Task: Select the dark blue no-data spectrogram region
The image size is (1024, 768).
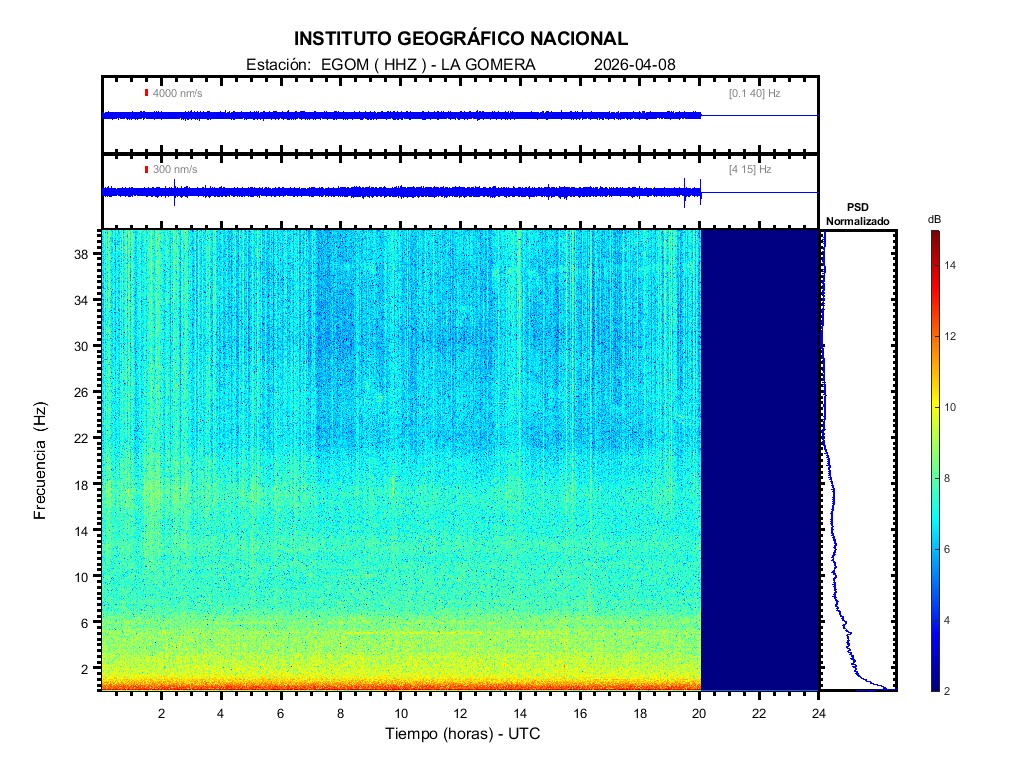Action: point(759,460)
